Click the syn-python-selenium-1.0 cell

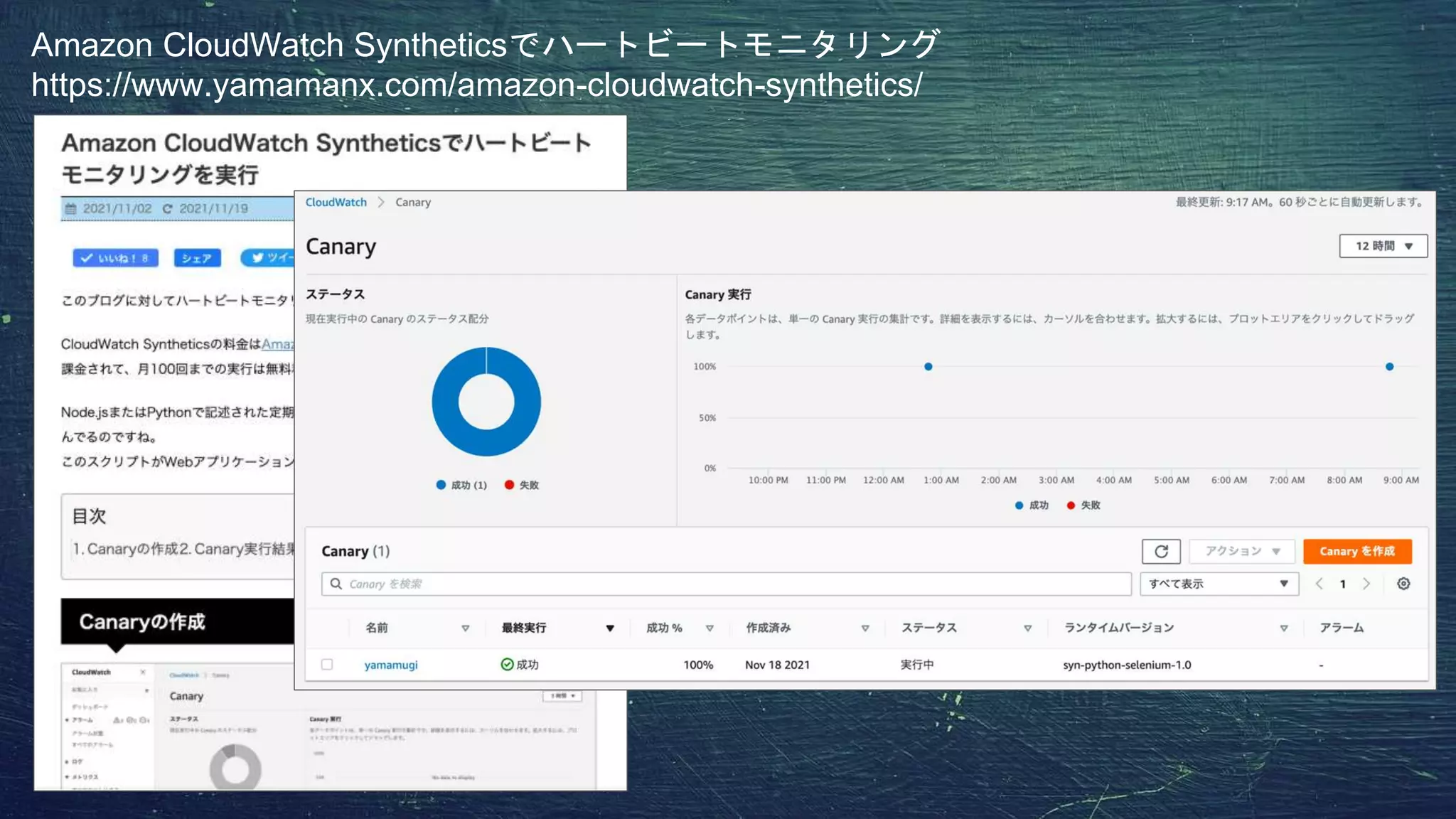(x=1127, y=665)
